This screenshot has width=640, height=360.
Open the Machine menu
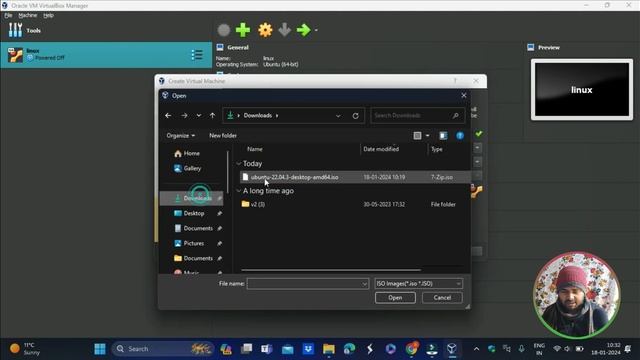[28, 16]
